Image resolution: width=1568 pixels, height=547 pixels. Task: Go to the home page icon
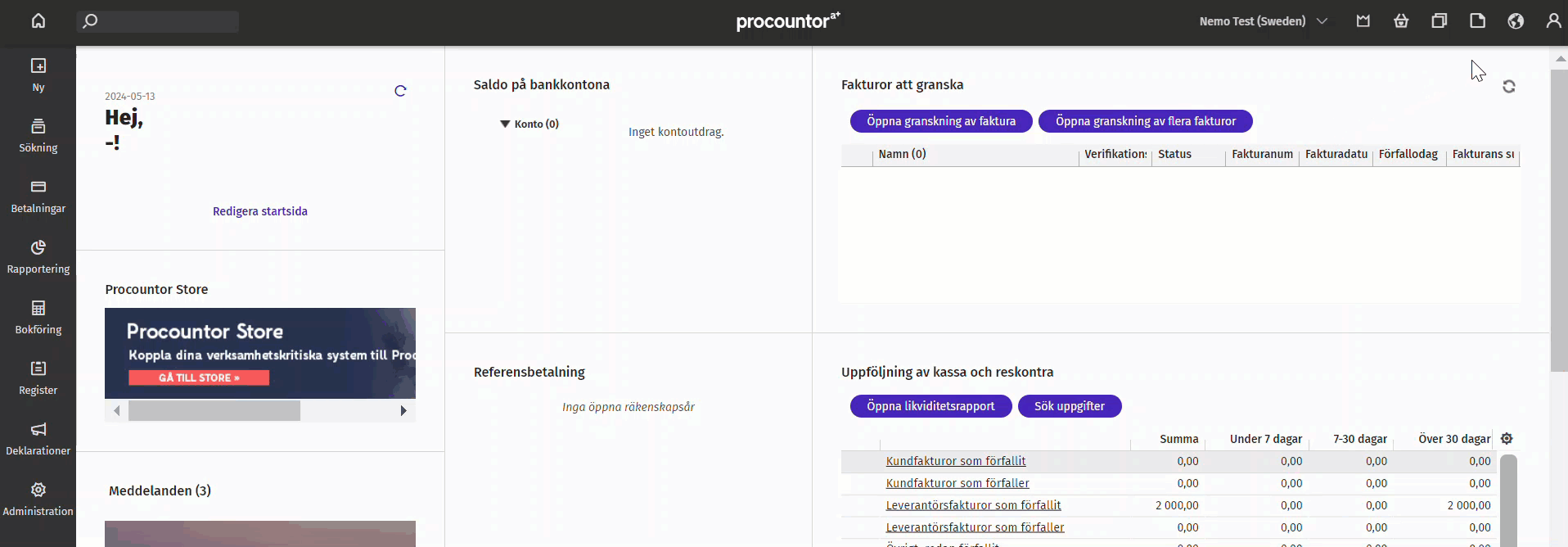click(x=38, y=21)
